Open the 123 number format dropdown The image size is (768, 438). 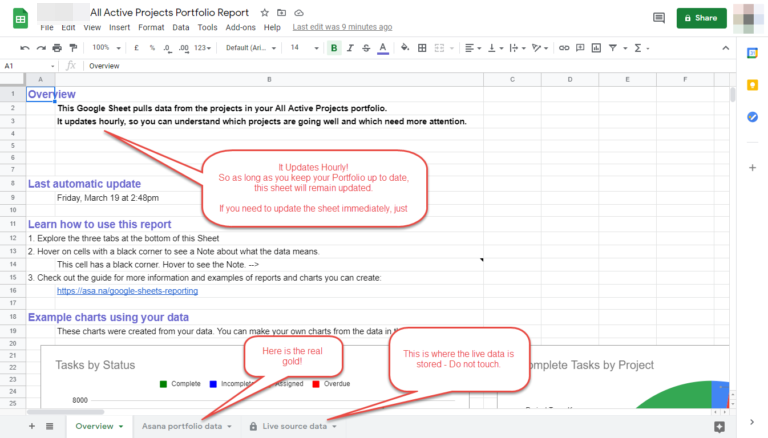tap(202, 48)
